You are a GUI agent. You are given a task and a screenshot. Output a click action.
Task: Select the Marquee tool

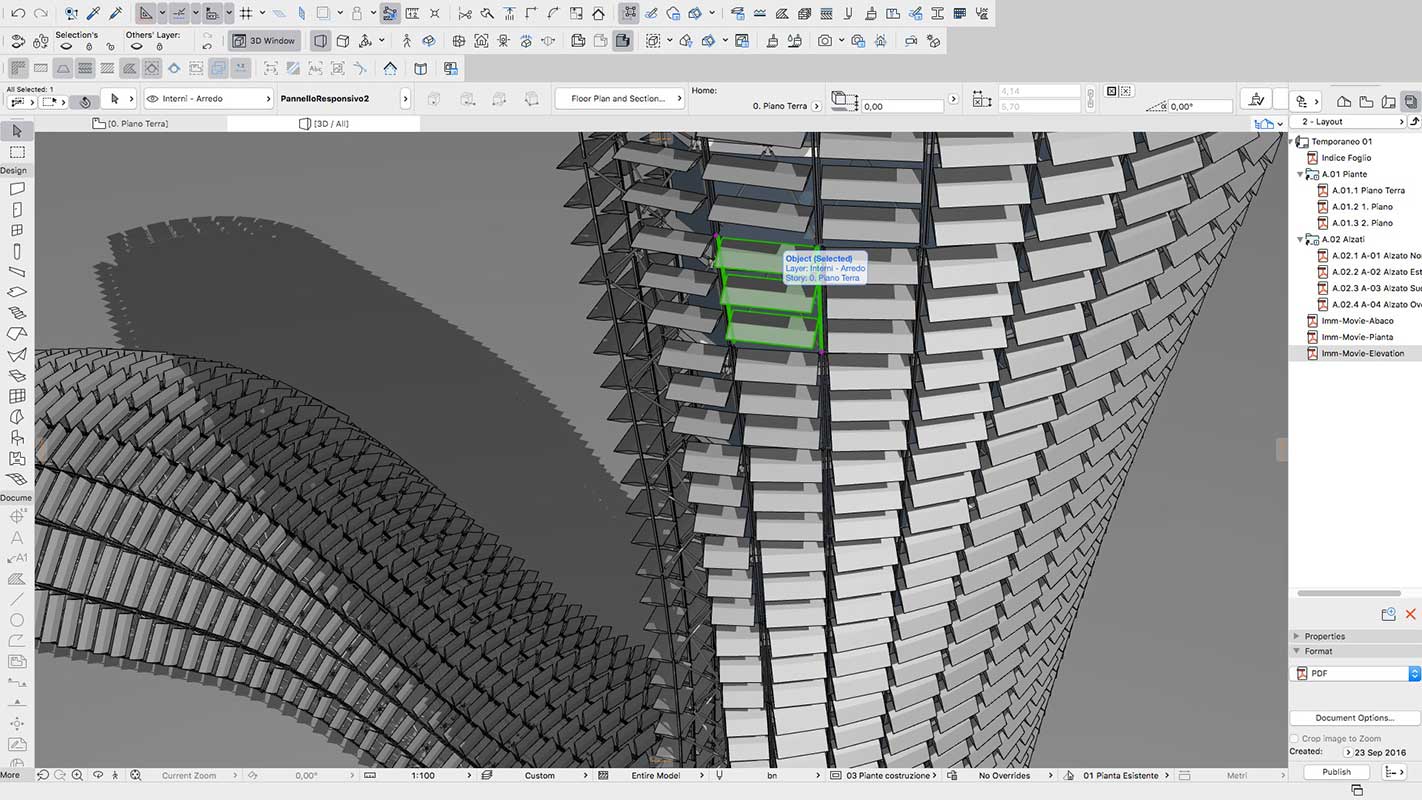[x=16, y=152]
